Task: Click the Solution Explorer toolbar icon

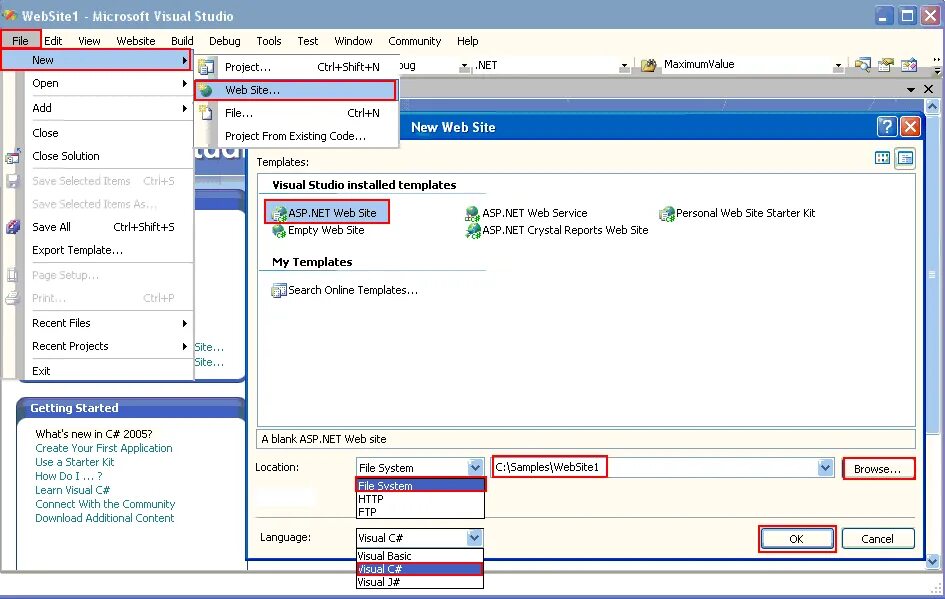Action: (x=862, y=64)
